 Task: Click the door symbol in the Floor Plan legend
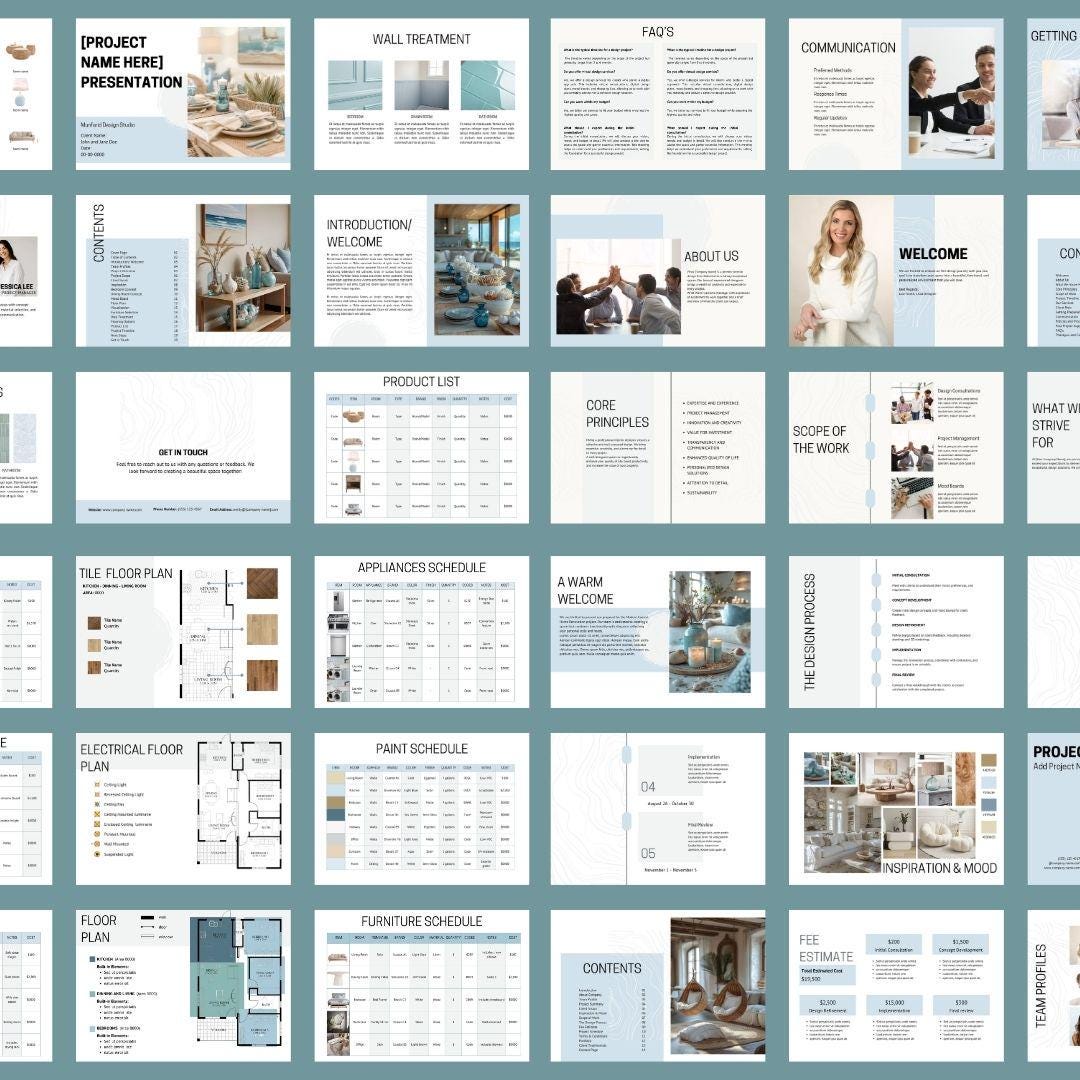[147, 926]
